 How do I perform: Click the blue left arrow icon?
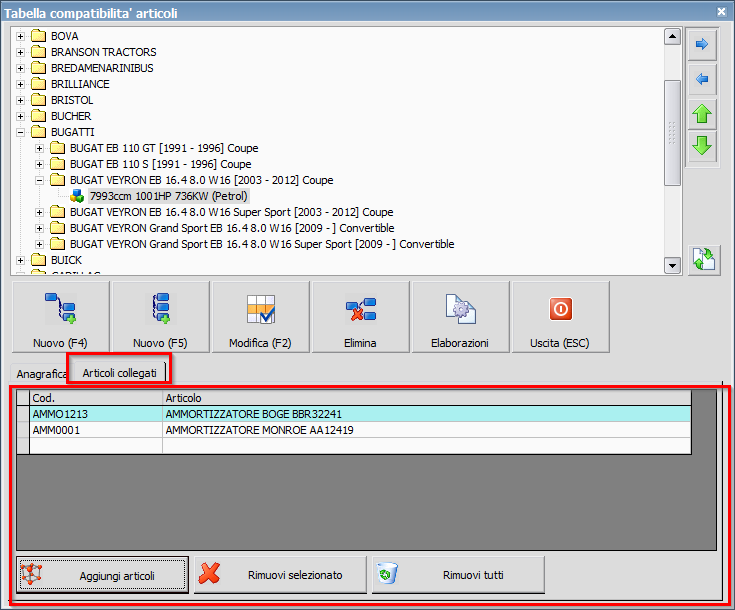click(x=702, y=78)
